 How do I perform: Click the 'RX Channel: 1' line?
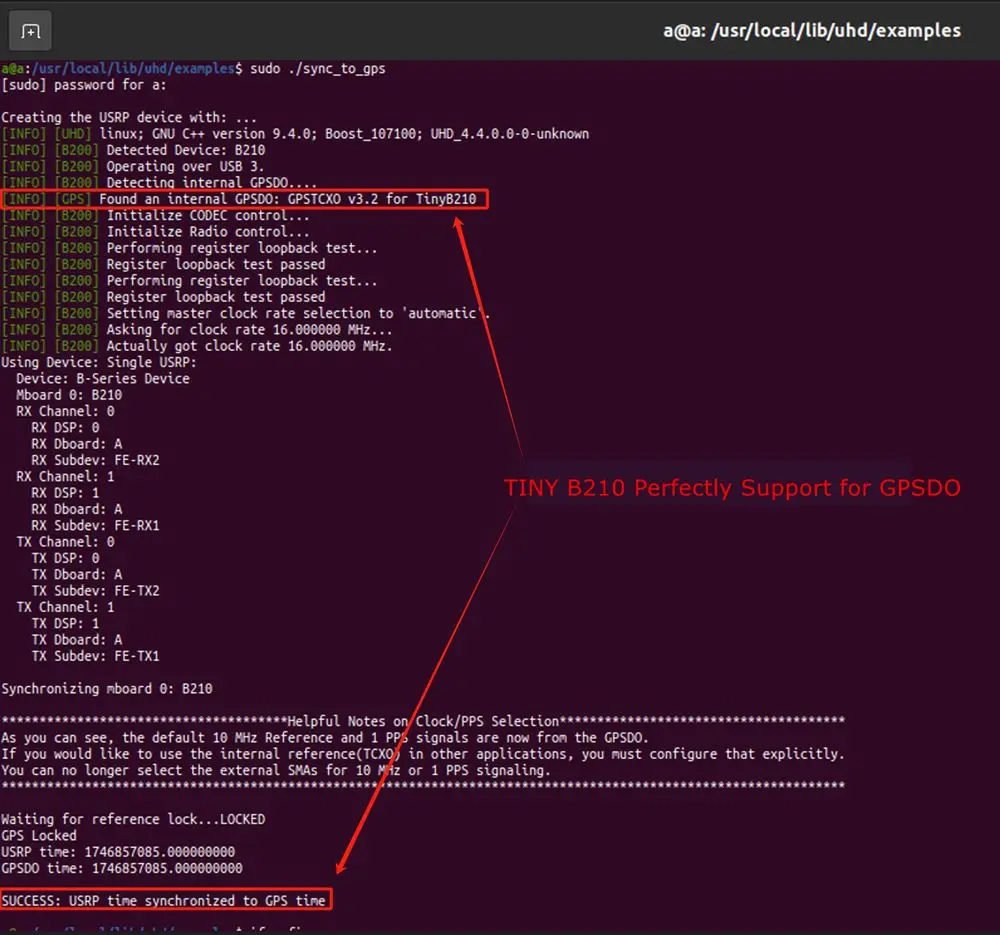[65, 476]
